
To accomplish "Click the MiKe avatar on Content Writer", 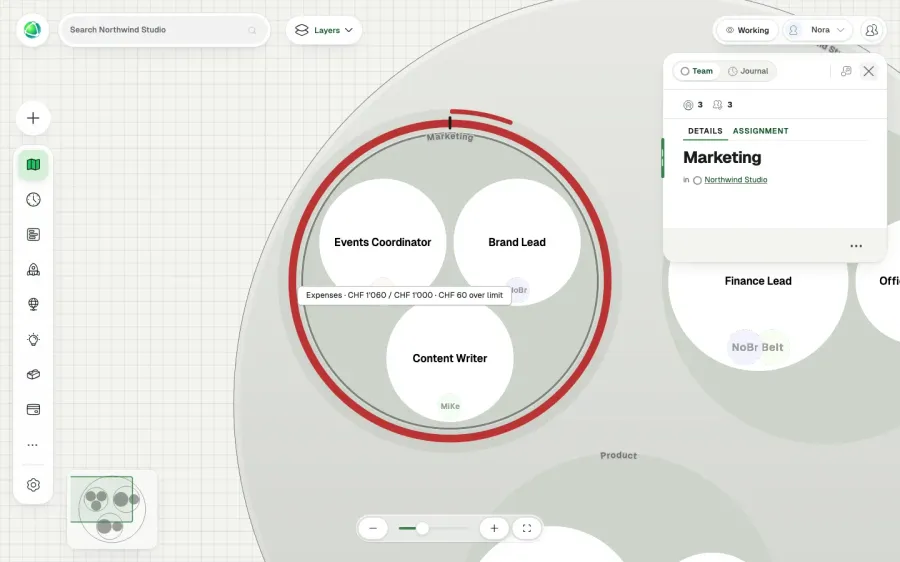I will point(450,406).
